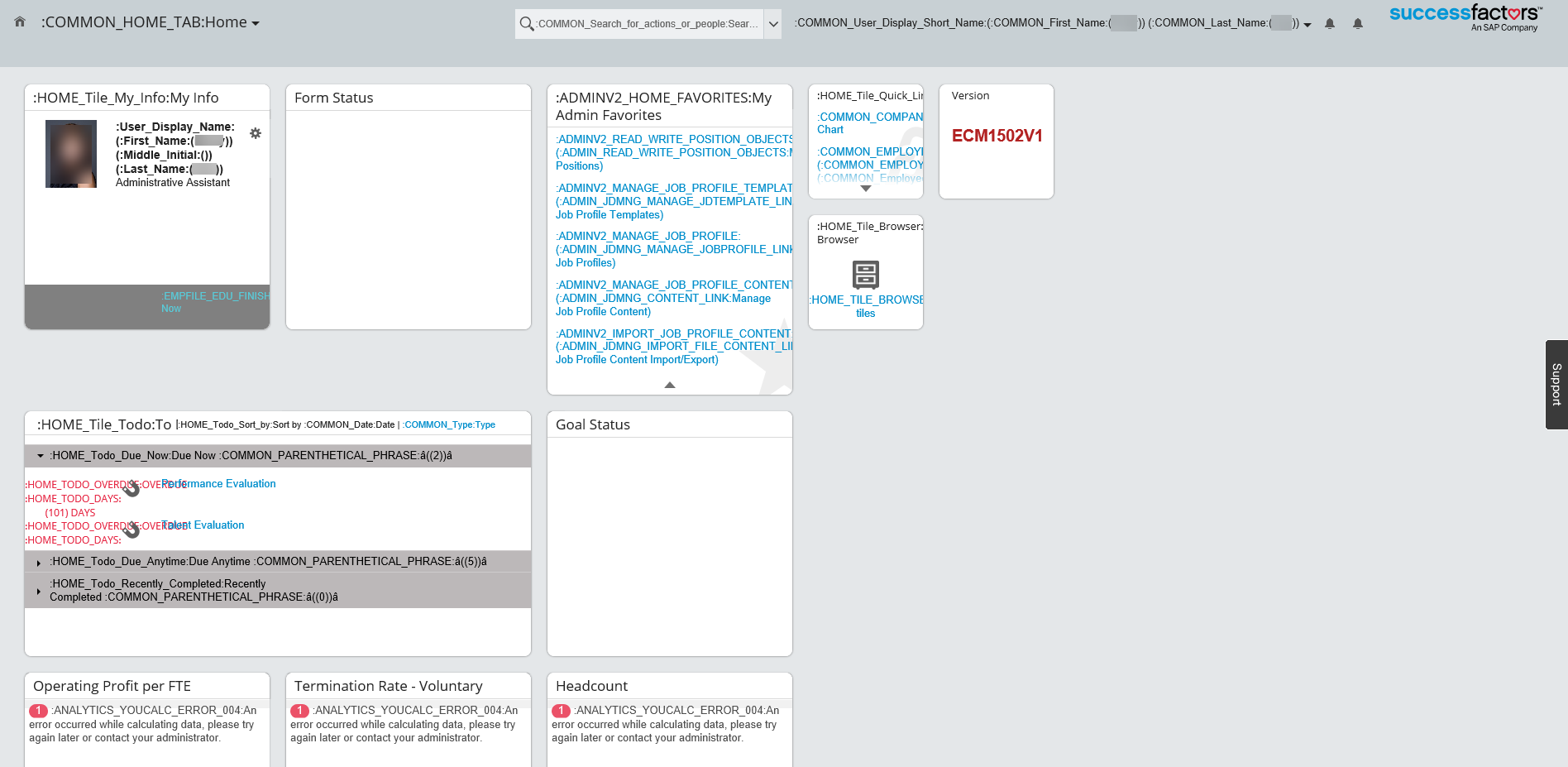Click the ECM1502V1 version text
The height and width of the screenshot is (767, 1568).
(x=997, y=136)
